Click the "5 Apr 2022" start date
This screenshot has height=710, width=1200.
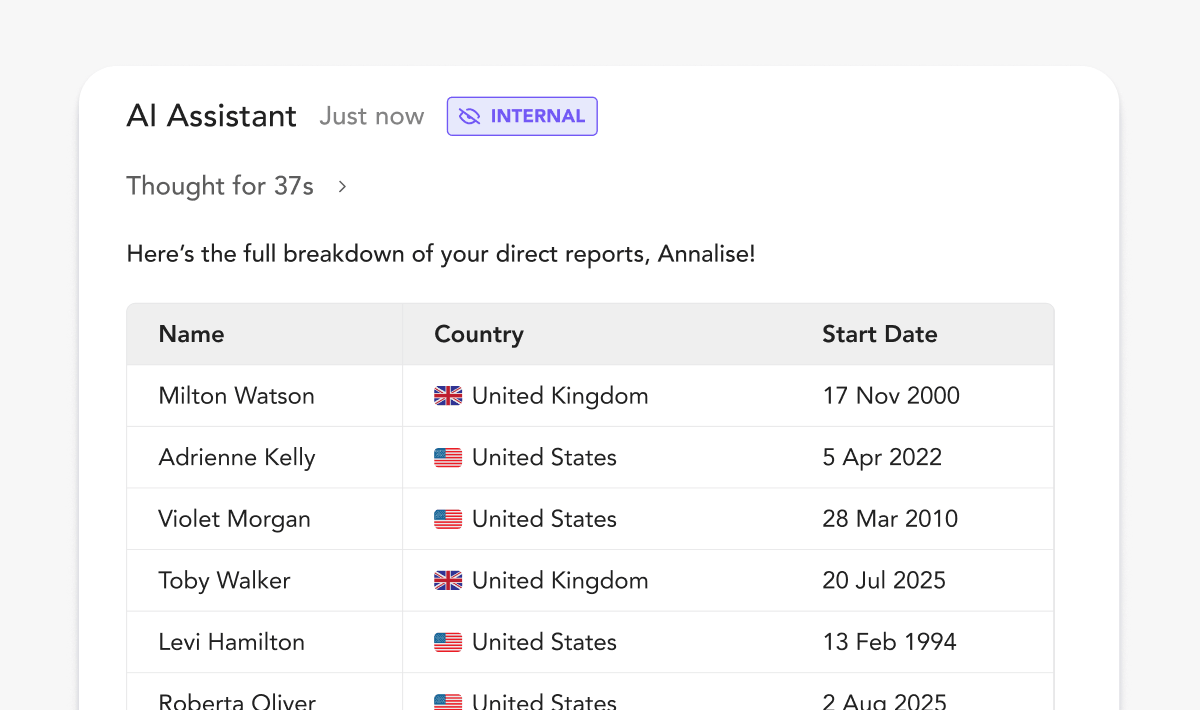[x=882, y=458]
